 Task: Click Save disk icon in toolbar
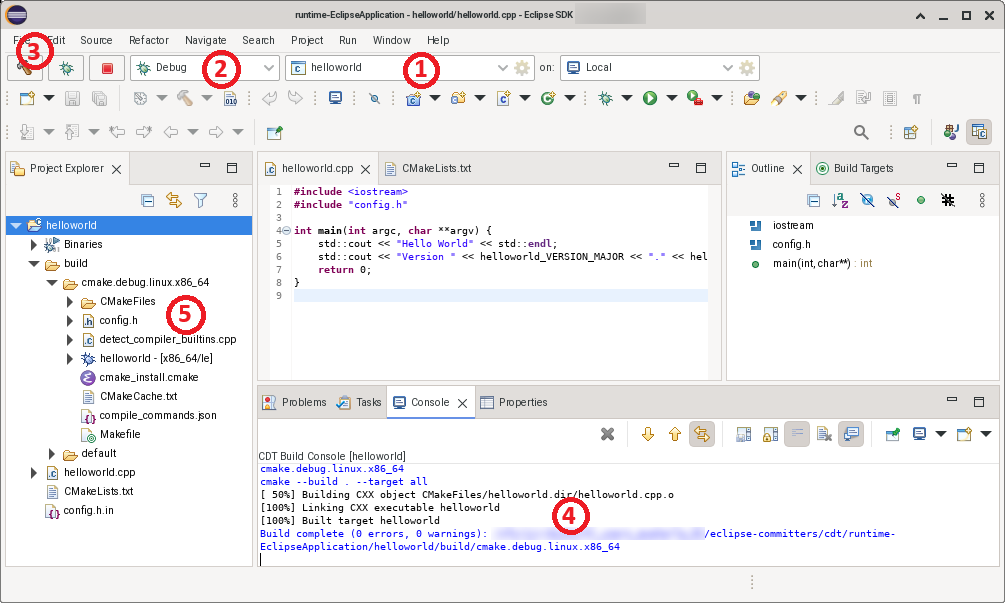72,98
